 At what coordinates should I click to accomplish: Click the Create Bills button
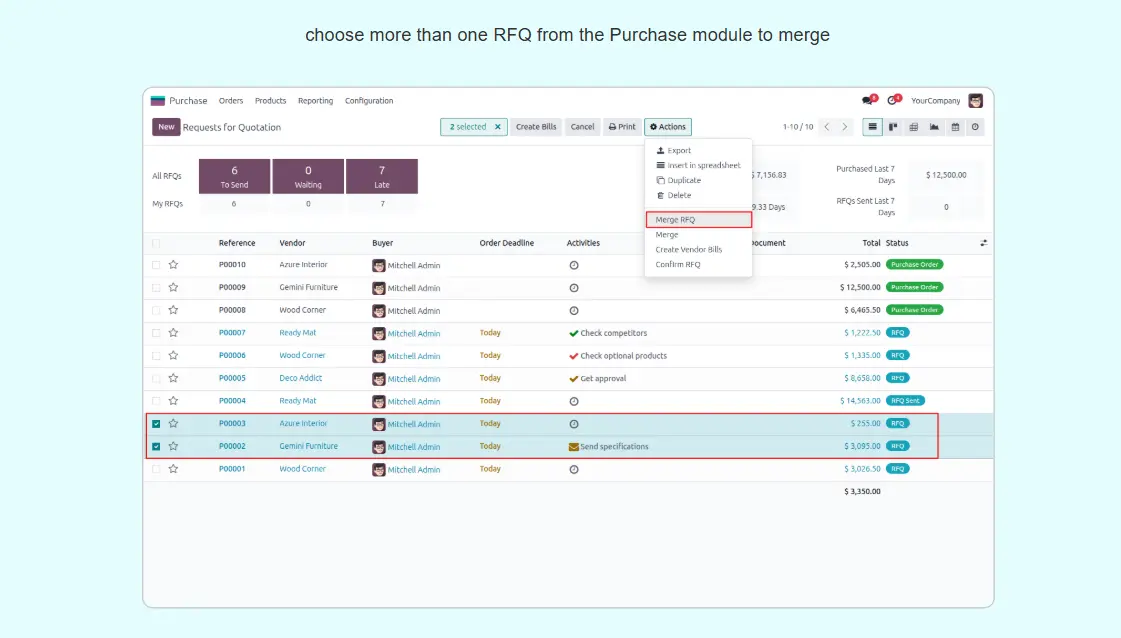point(536,127)
